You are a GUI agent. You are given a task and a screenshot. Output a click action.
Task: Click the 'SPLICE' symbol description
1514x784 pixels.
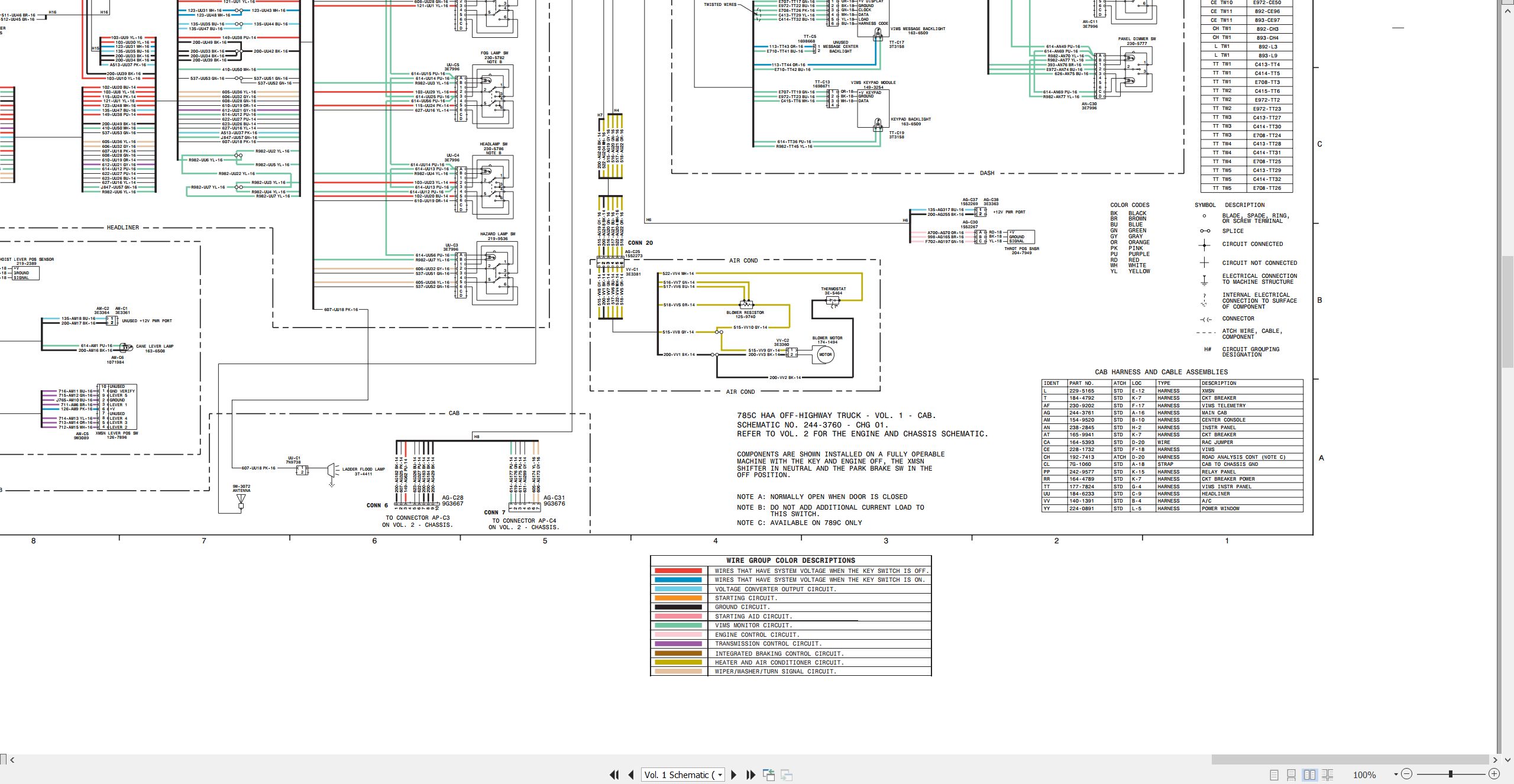pos(1232,231)
